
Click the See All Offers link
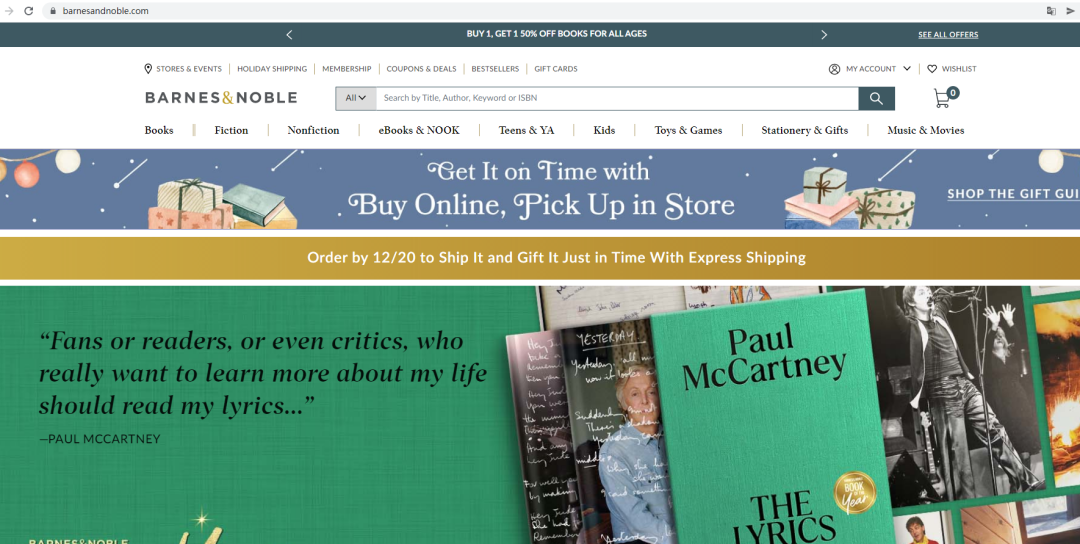(948, 34)
